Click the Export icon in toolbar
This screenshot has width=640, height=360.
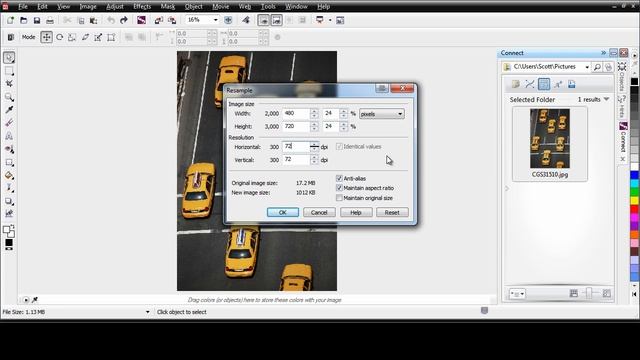pyautogui.click(x=172, y=20)
